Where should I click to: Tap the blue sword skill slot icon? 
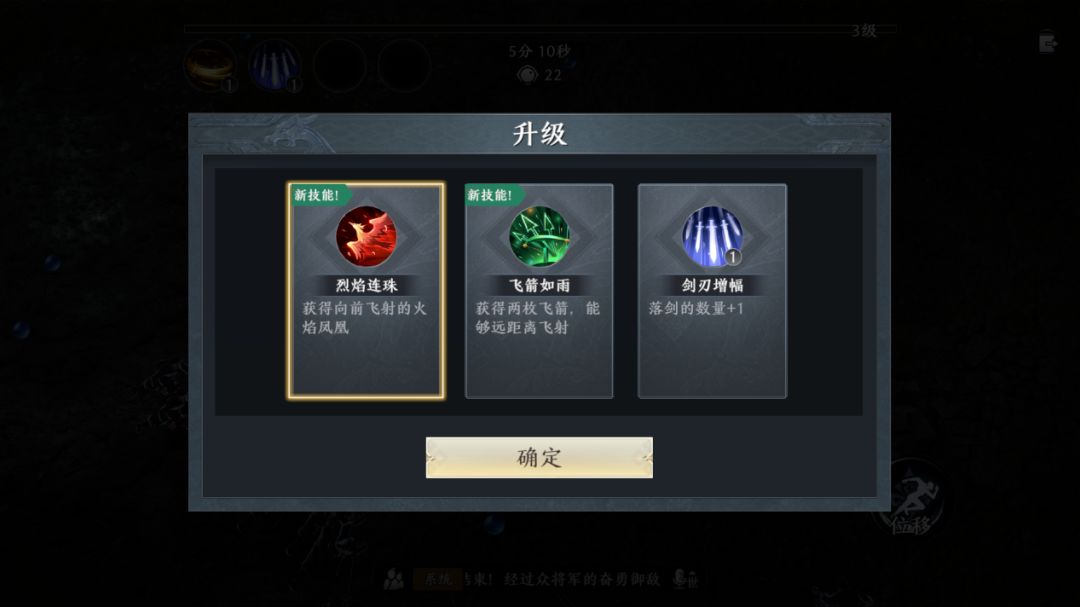(275, 65)
